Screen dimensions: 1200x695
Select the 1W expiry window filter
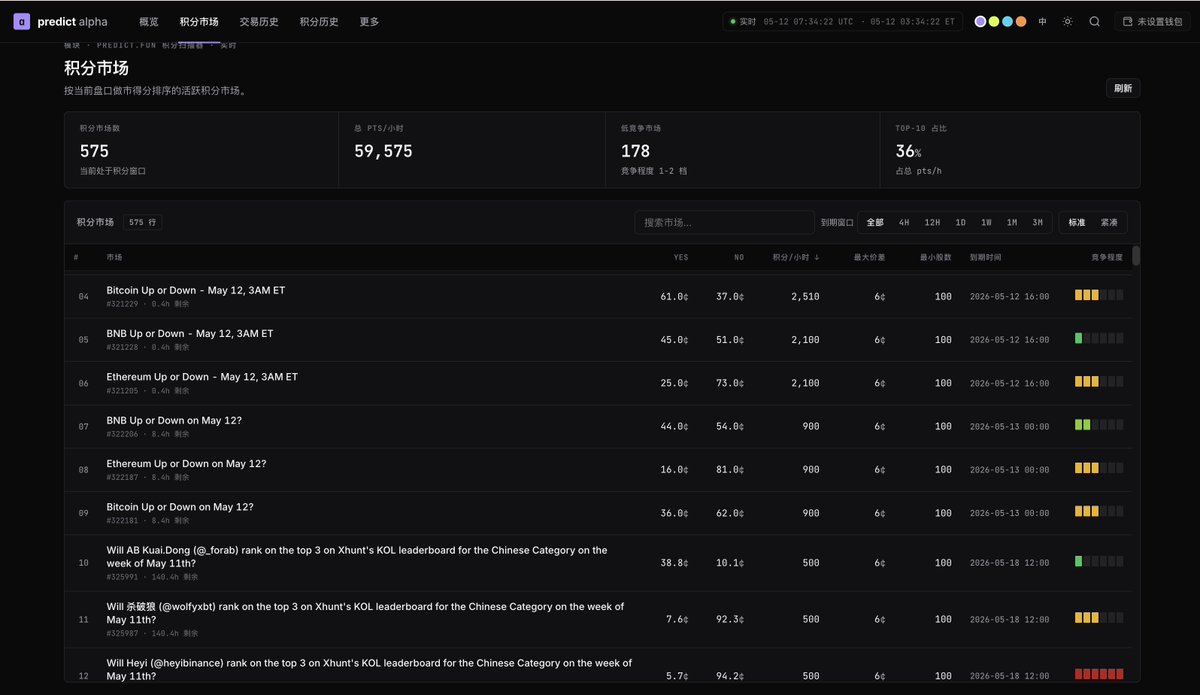pyautogui.click(x=986, y=222)
